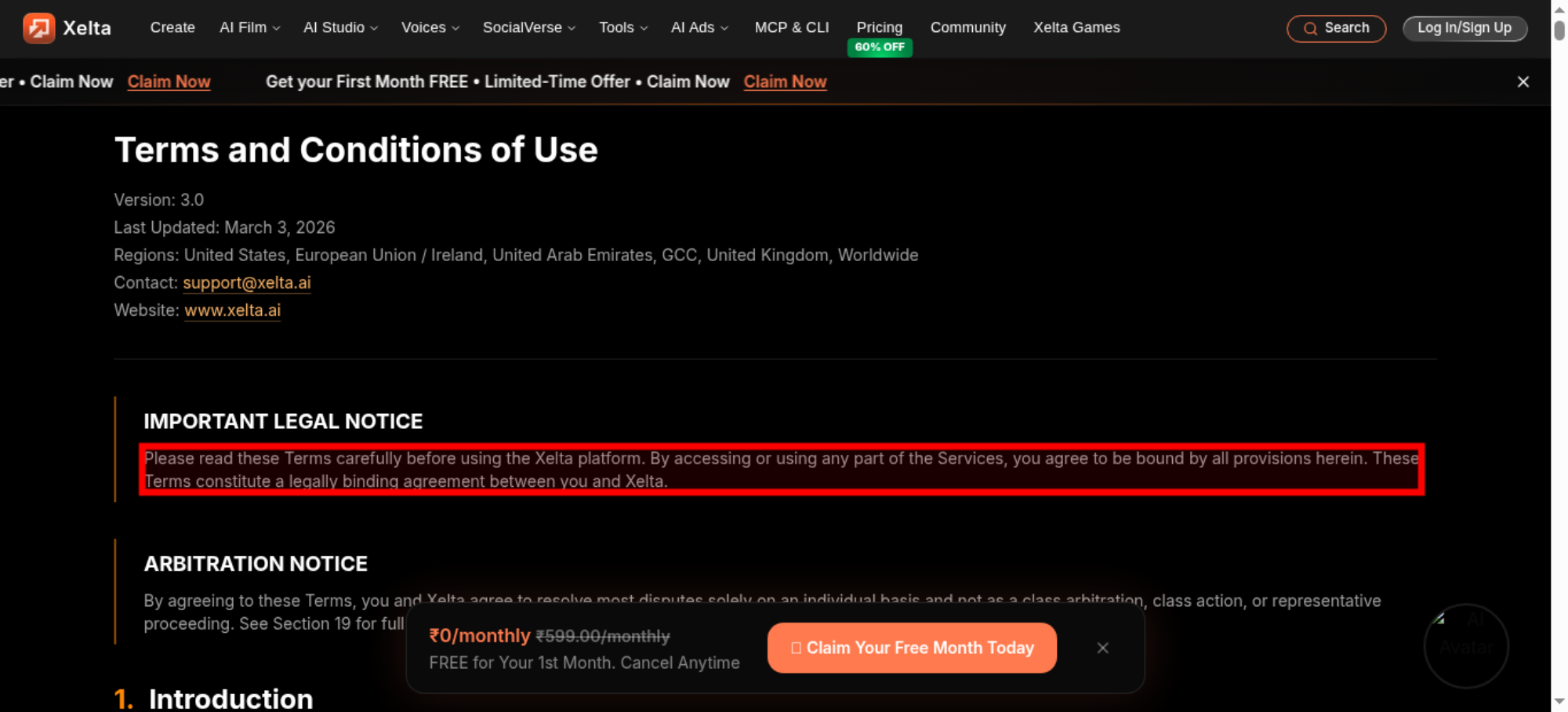Open the SocialVerse dropdown
This screenshot has width=1568, height=712.
click(x=529, y=27)
